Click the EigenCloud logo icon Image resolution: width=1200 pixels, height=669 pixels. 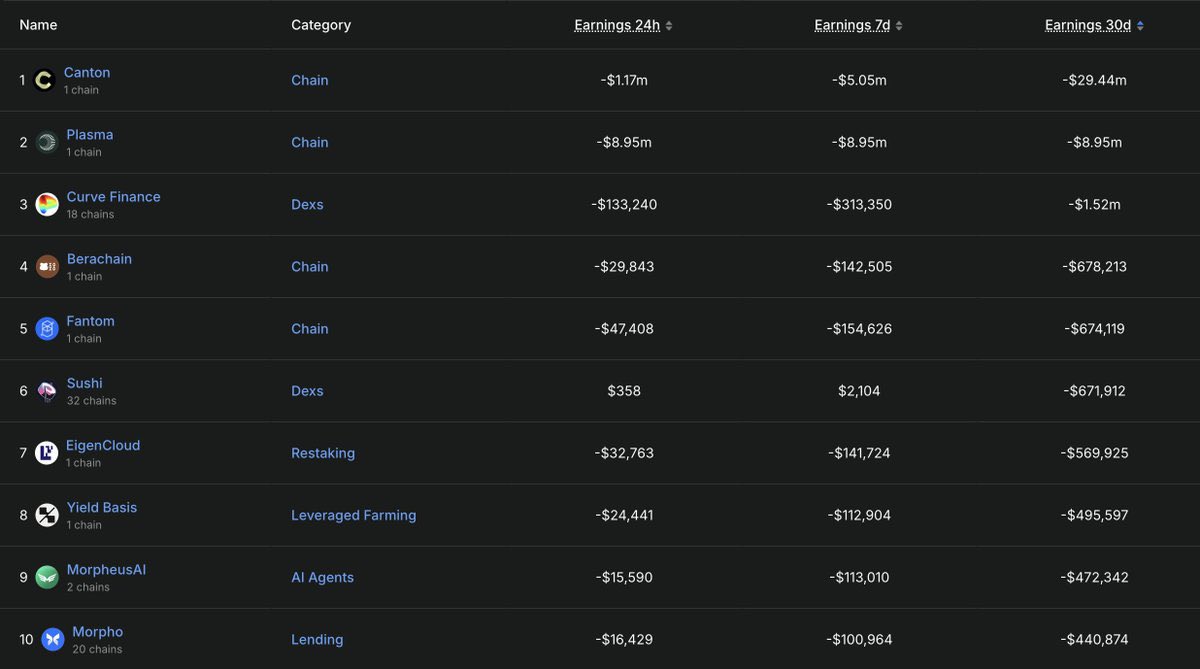(46, 453)
